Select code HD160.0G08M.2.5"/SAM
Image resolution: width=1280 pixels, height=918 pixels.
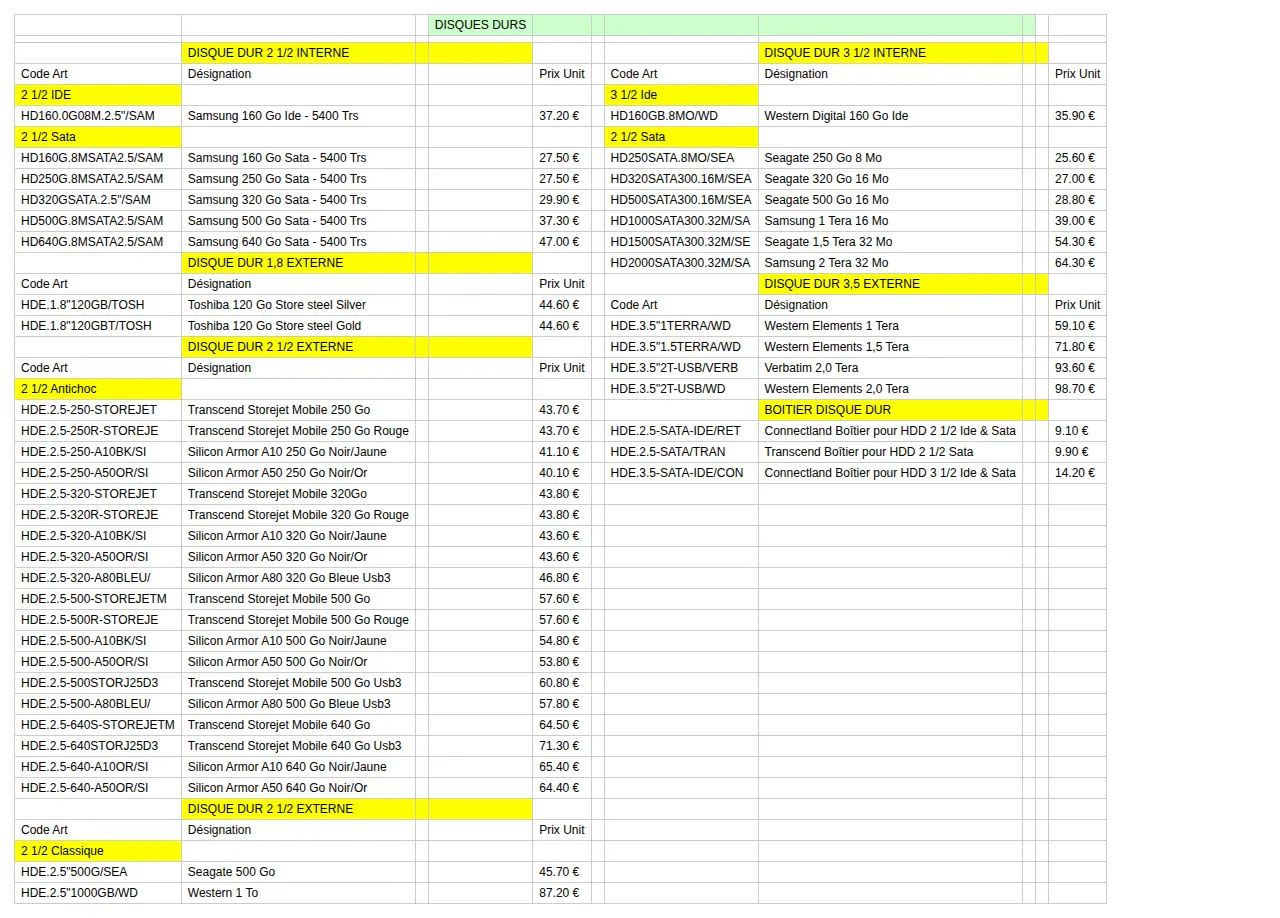pyautogui.click(x=98, y=116)
